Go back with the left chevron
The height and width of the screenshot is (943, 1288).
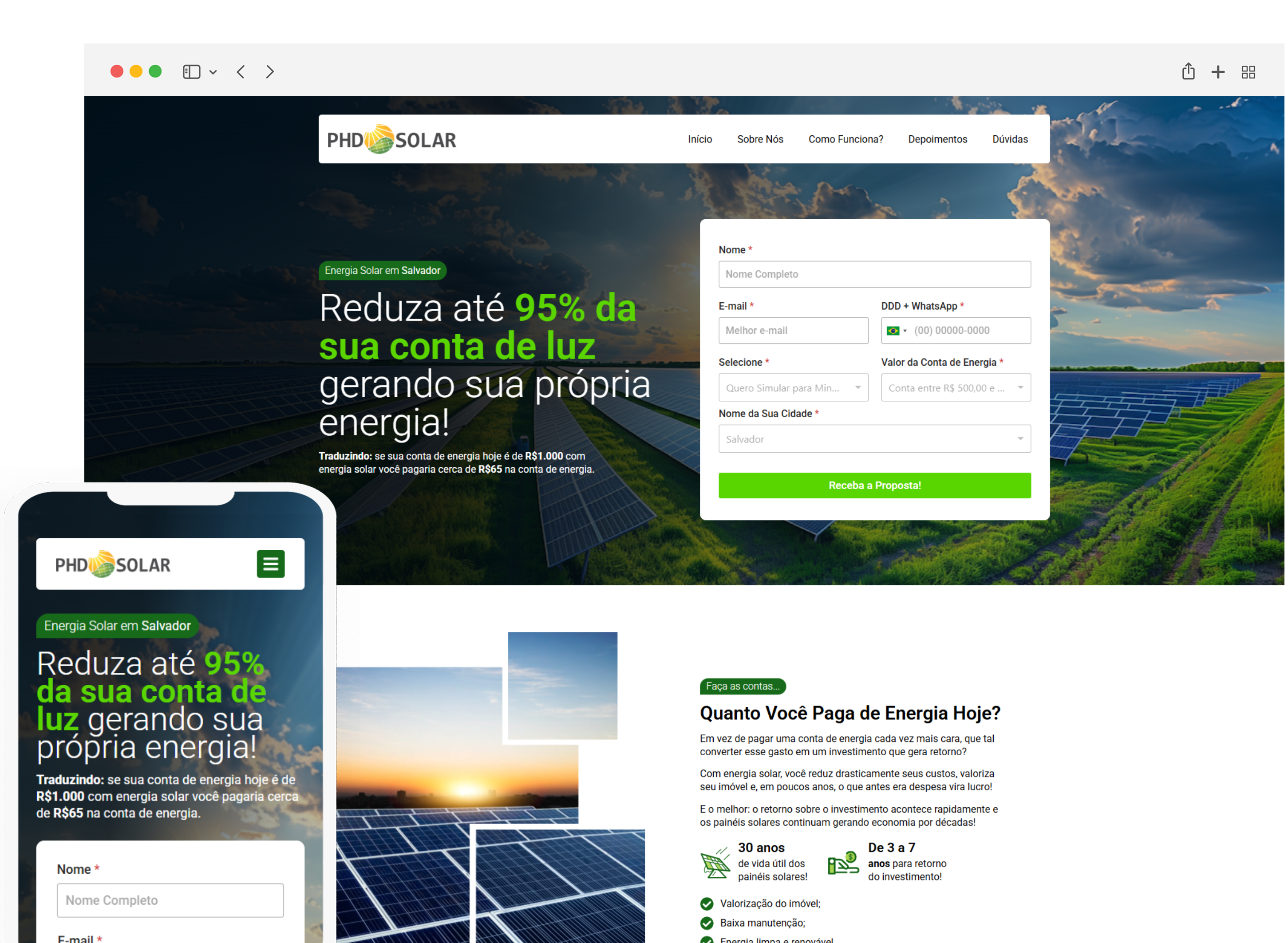click(x=241, y=72)
